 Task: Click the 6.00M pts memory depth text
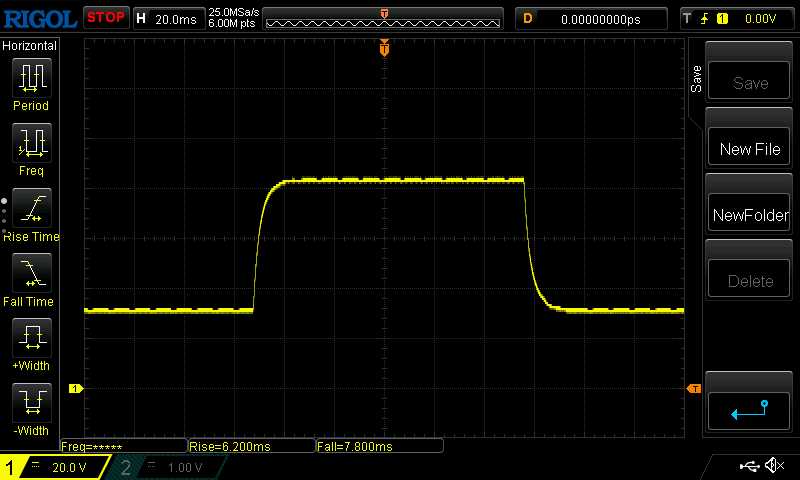coord(232,23)
